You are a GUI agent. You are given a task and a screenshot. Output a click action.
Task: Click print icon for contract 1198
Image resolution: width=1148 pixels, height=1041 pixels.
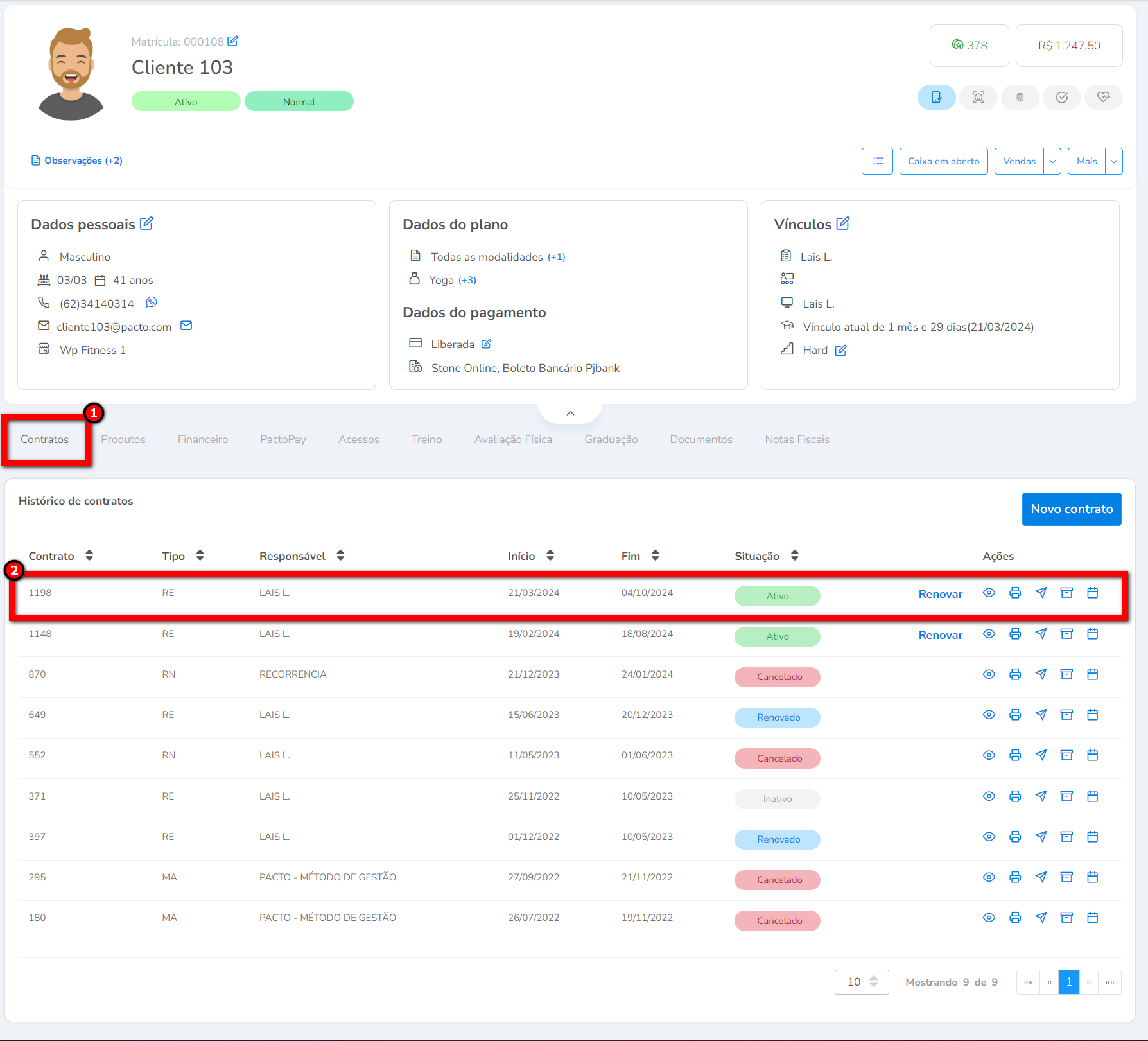(1015, 593)
